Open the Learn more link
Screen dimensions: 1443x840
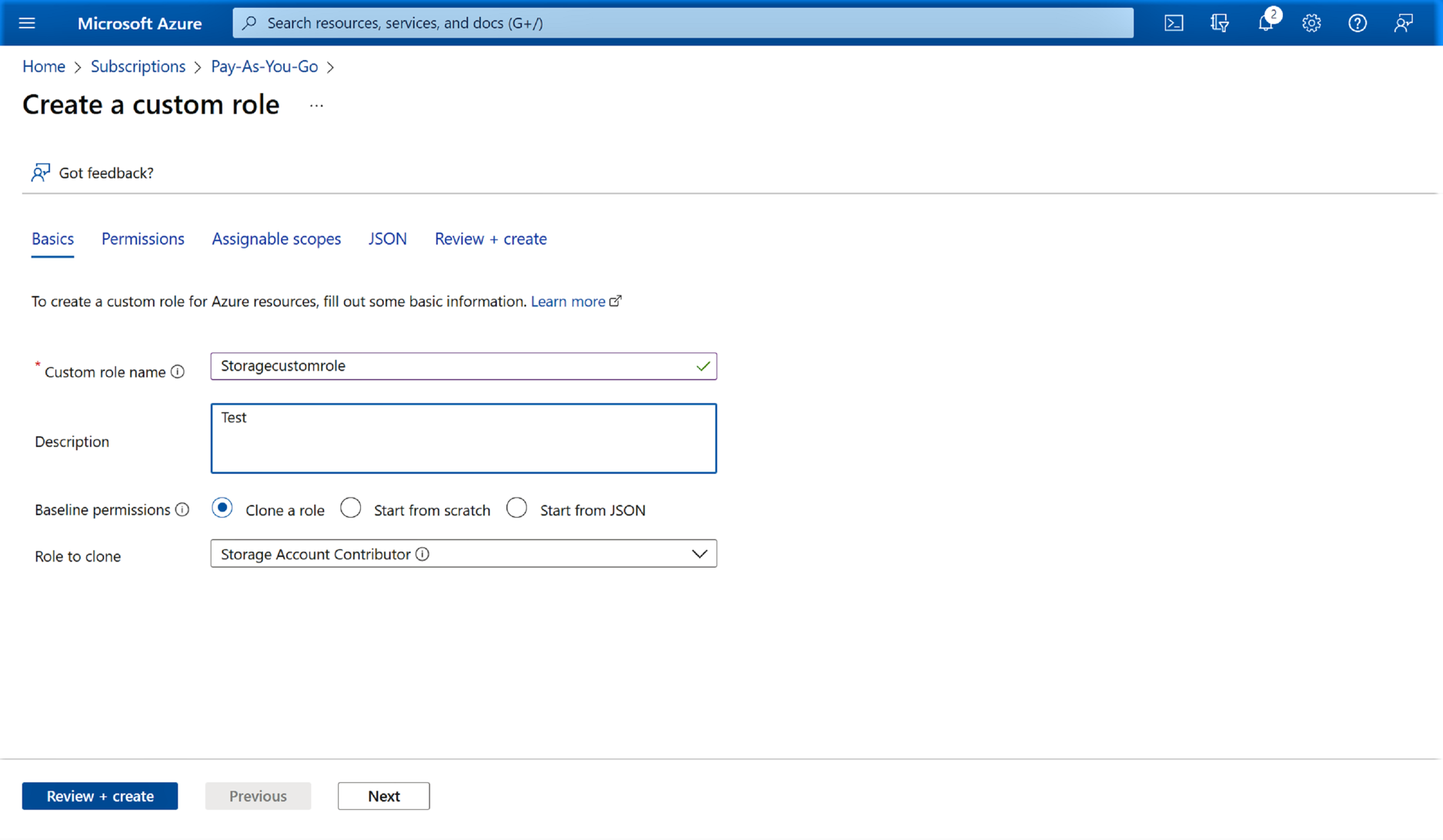click(568, 302)
